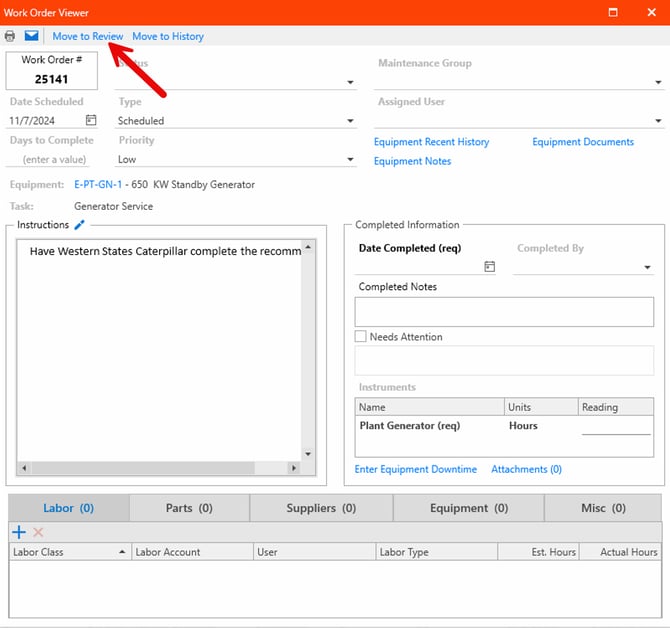Open Date Completed calendar picker
The image size is (670, 628).
(490, 267)
